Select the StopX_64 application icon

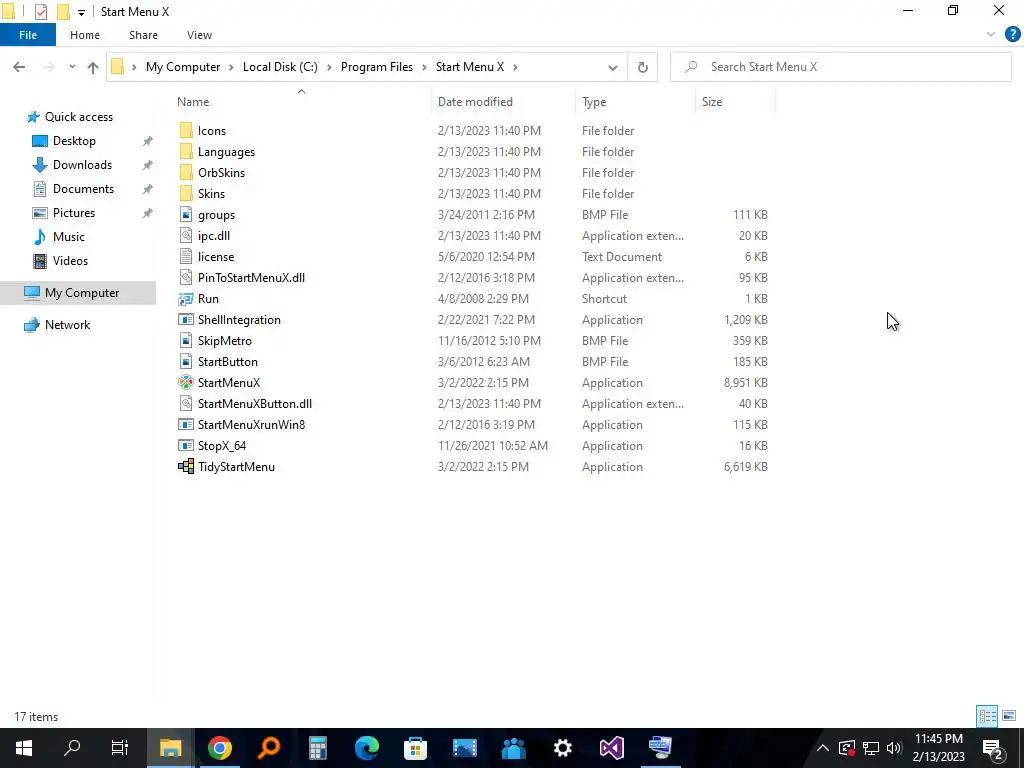point(186,445)
